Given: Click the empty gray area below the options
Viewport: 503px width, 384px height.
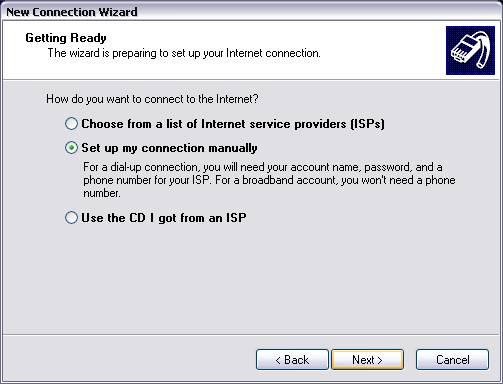Looking at the screenshot, I should tap(251, 280).
